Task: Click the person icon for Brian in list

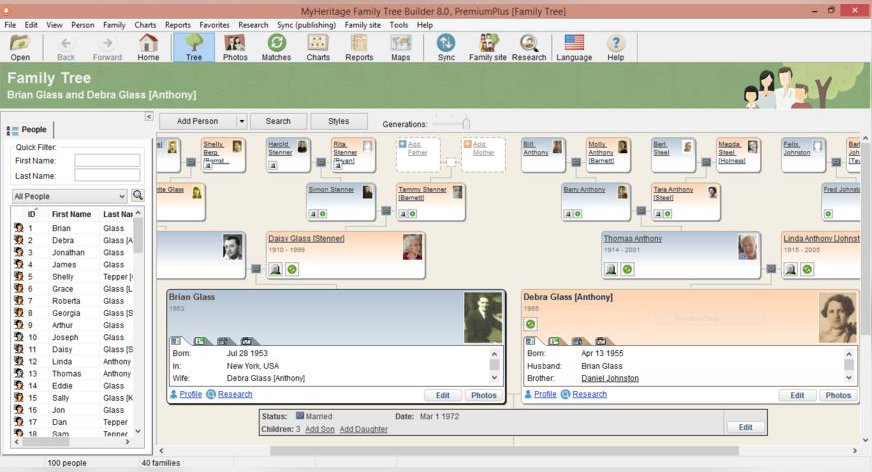Action: coord(18,227)
